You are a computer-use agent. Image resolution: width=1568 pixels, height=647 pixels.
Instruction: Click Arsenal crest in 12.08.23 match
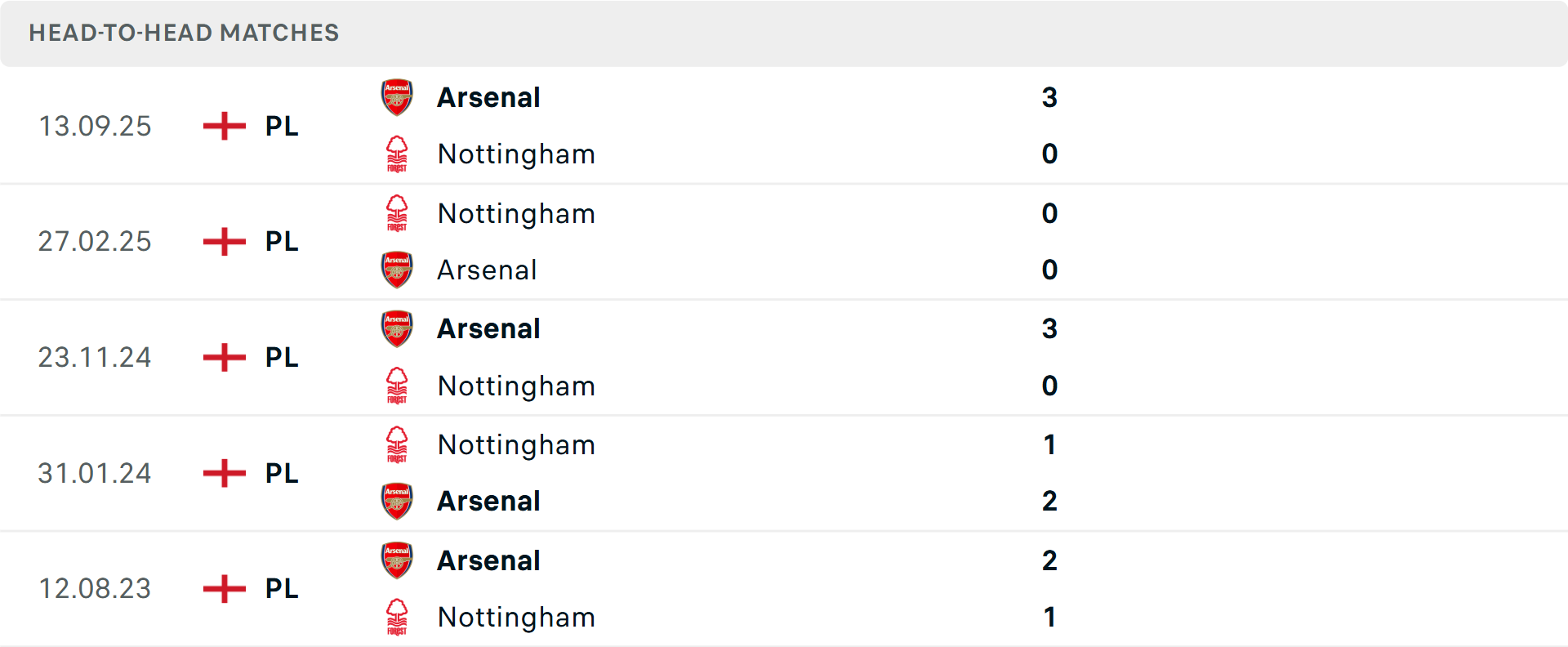397,560
